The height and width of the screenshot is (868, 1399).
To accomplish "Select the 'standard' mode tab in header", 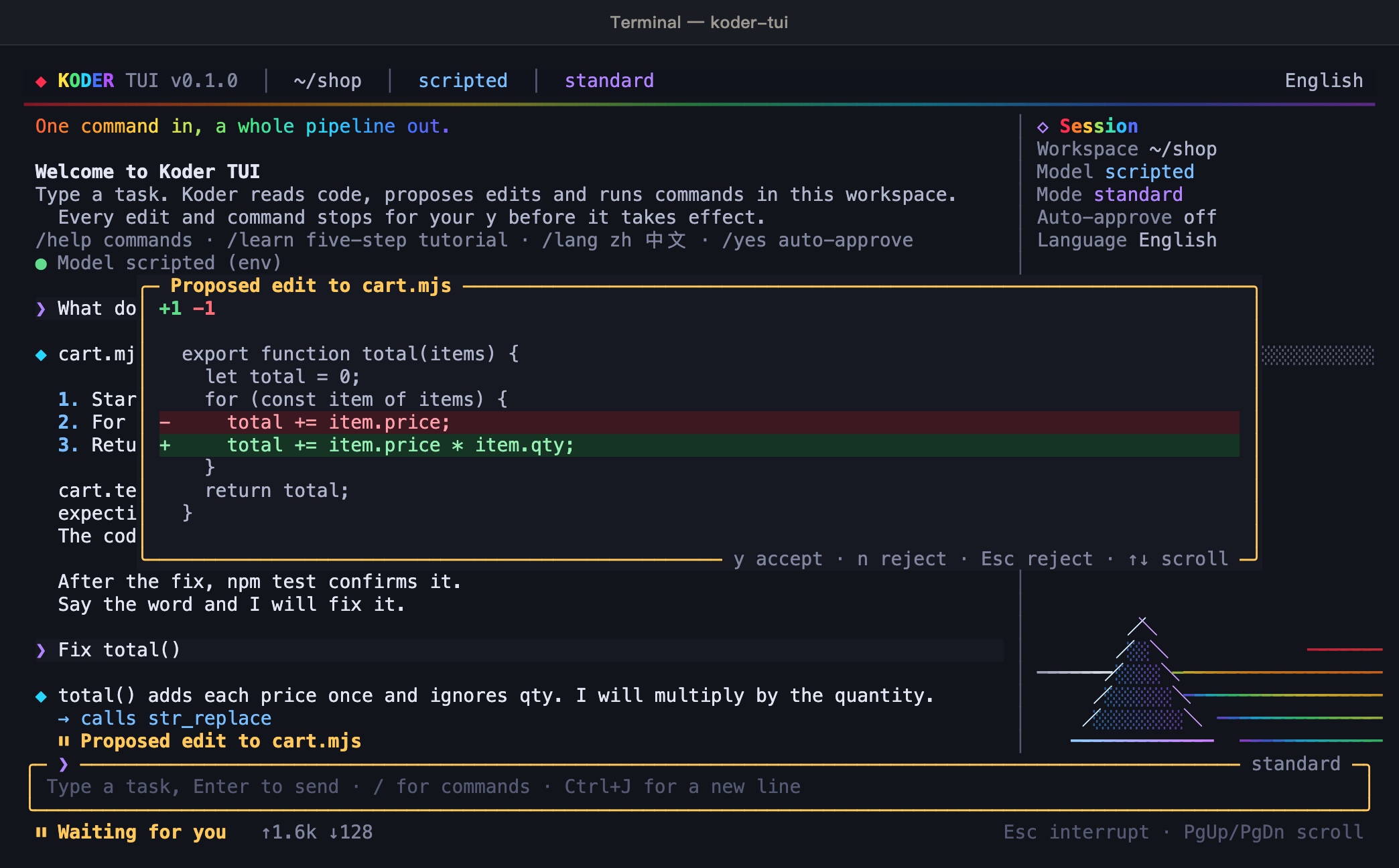I will (x=609, y=81).
